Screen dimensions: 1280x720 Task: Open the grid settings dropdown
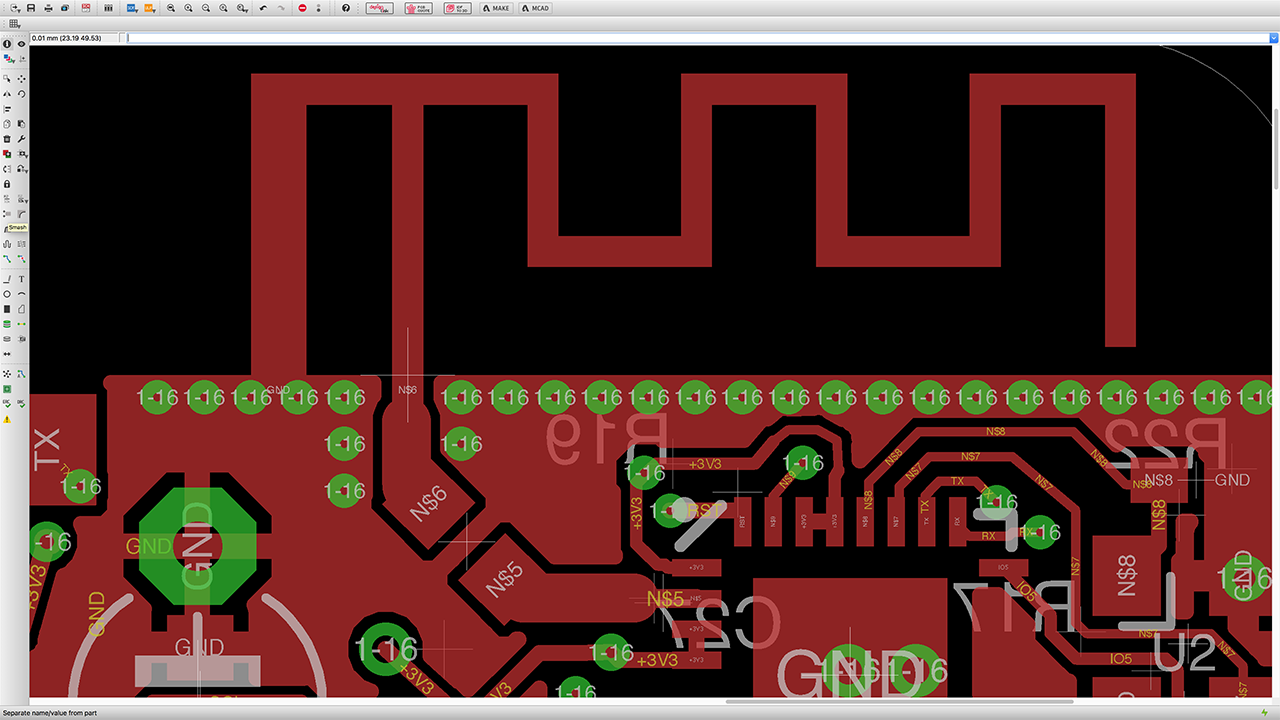tap(14, 23)
